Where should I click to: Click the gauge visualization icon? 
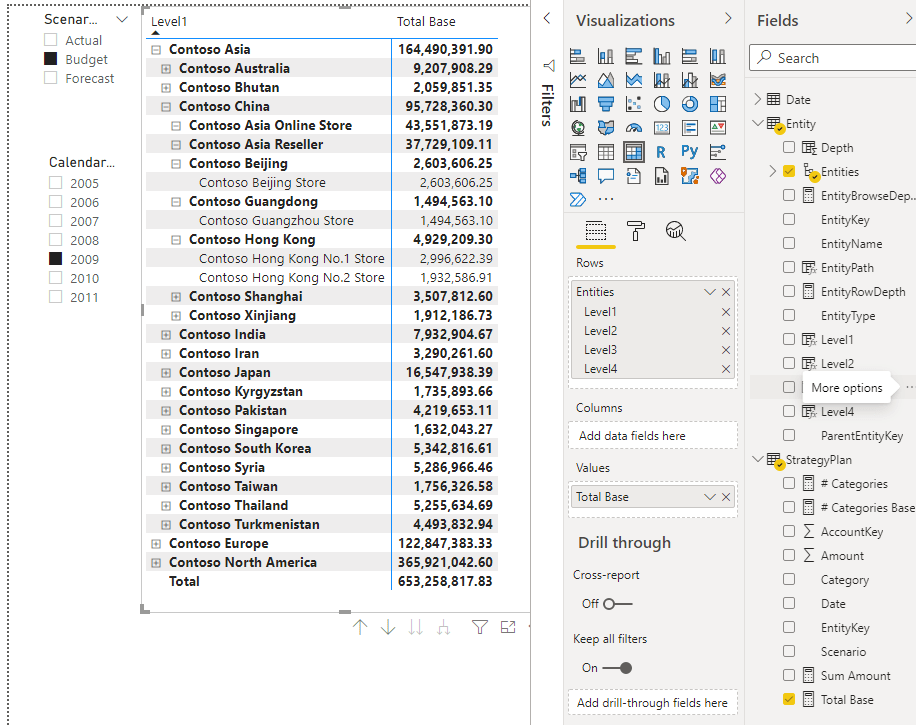tap(634, 128)
